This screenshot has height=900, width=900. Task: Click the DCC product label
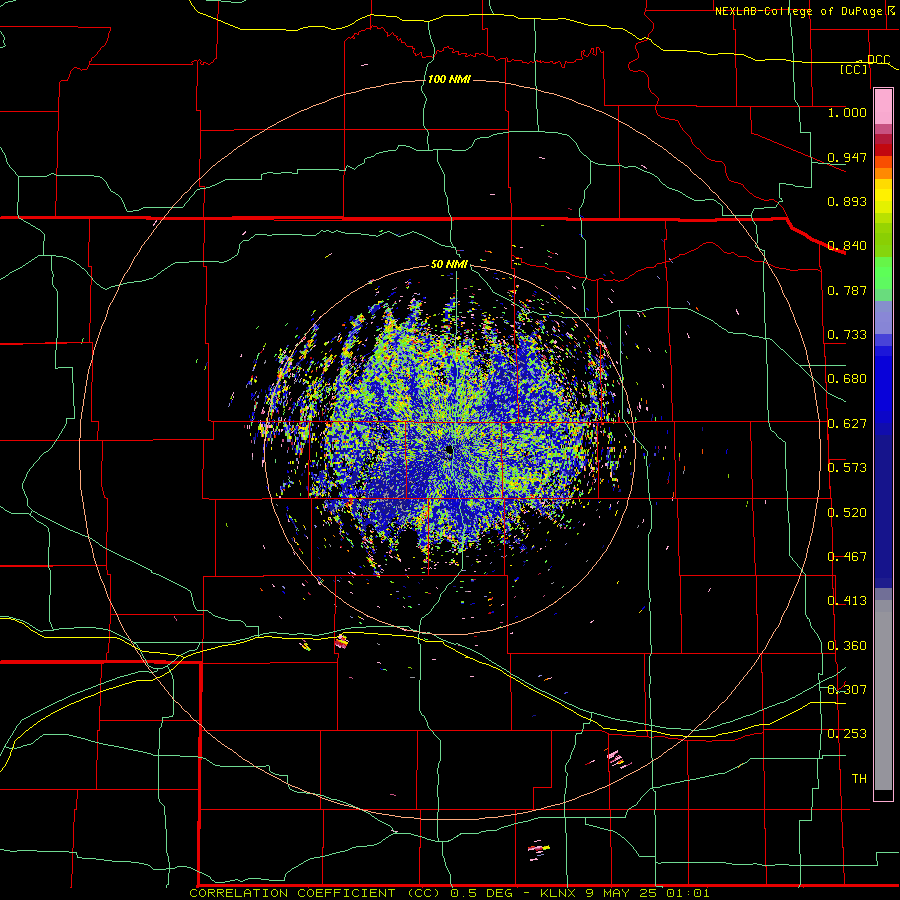click(x=878, y=60)
